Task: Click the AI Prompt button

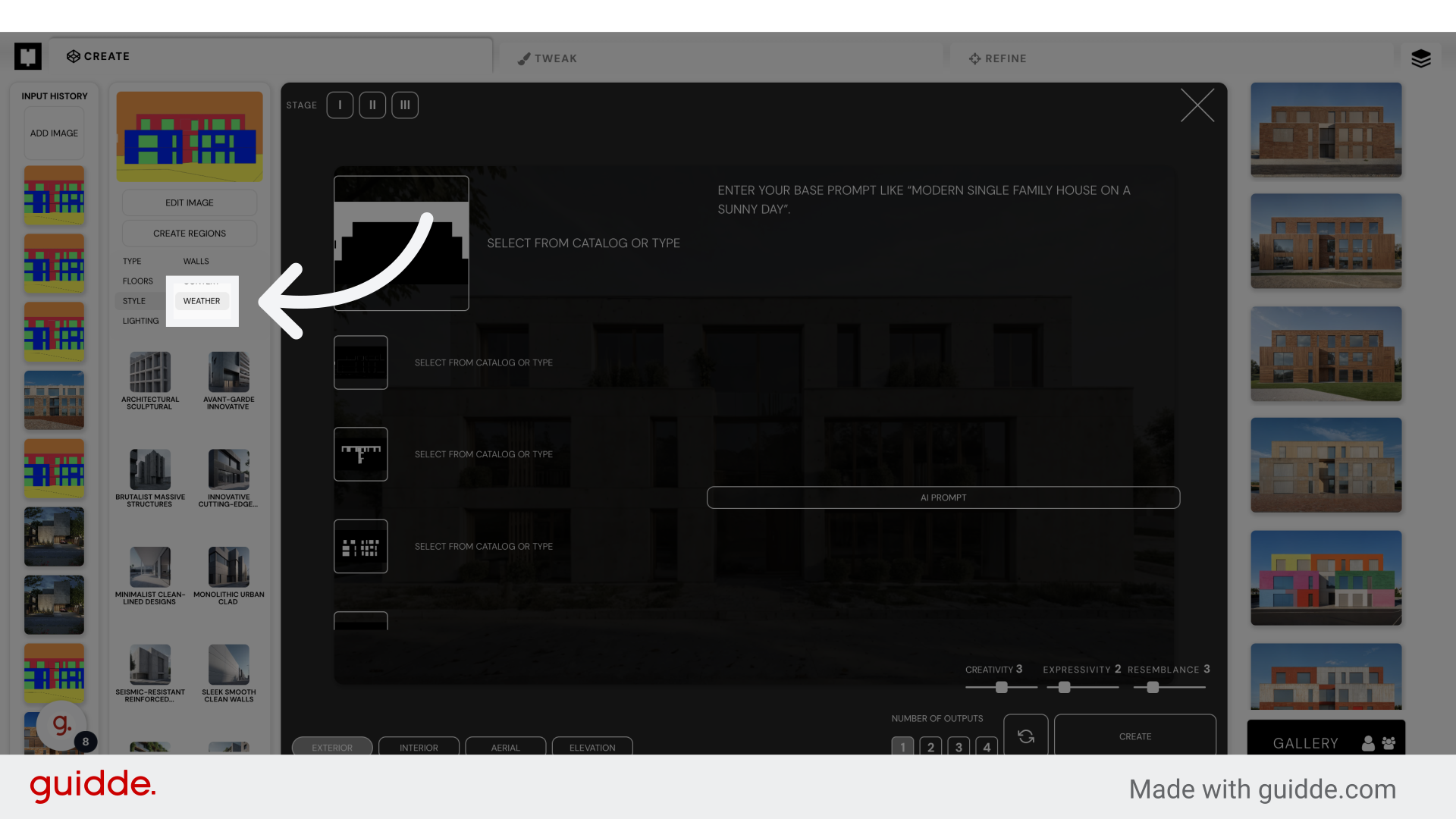Action: (x=943, y=497)
